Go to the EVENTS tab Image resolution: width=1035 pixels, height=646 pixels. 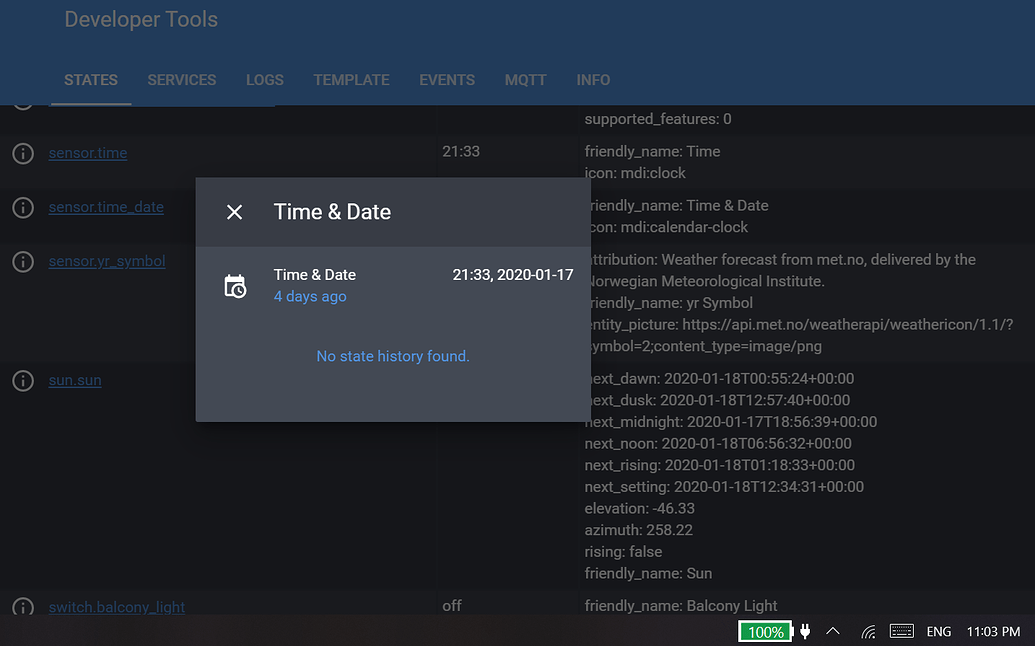(447, 80)
